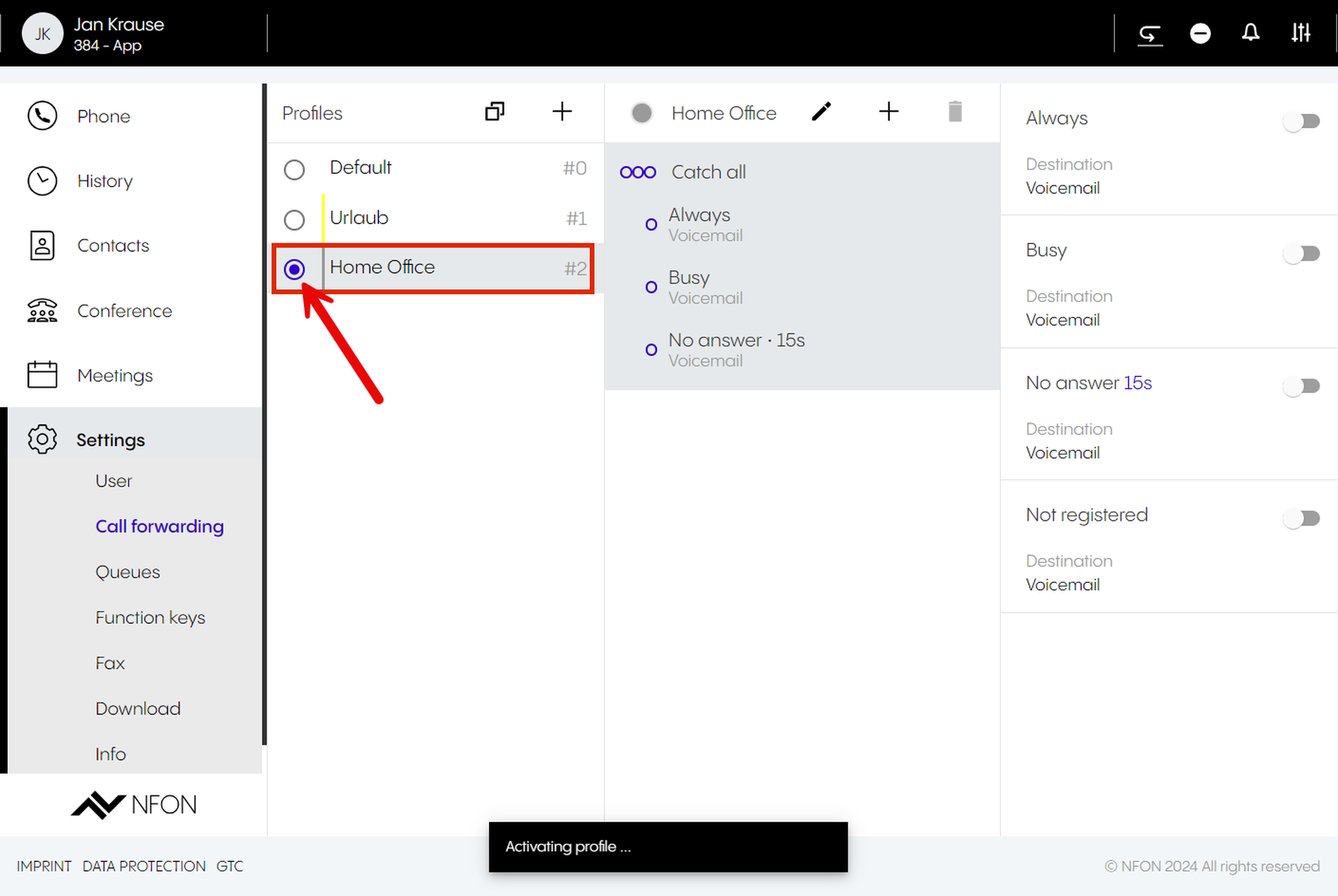The width and height of the screenshot is (1338, 896).
Task: Select the Default profile radio button
Action: click(x=294, y=169)
